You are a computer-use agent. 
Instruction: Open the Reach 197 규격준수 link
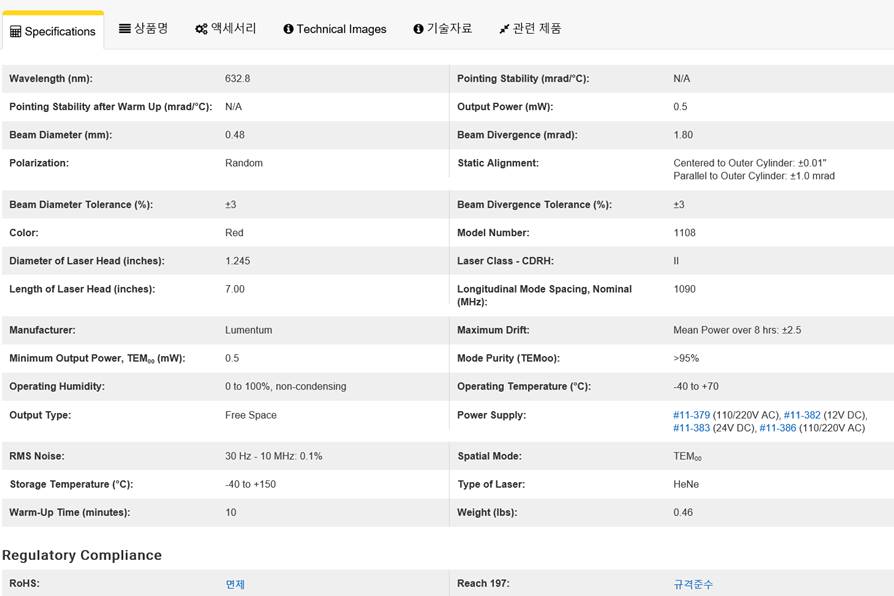click(x=693, y=584)
